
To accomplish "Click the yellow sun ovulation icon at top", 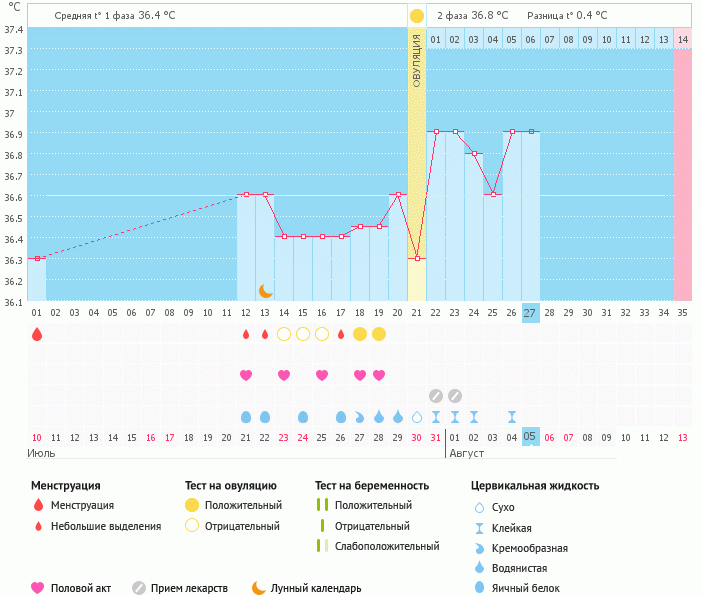I will pos(416,15).
